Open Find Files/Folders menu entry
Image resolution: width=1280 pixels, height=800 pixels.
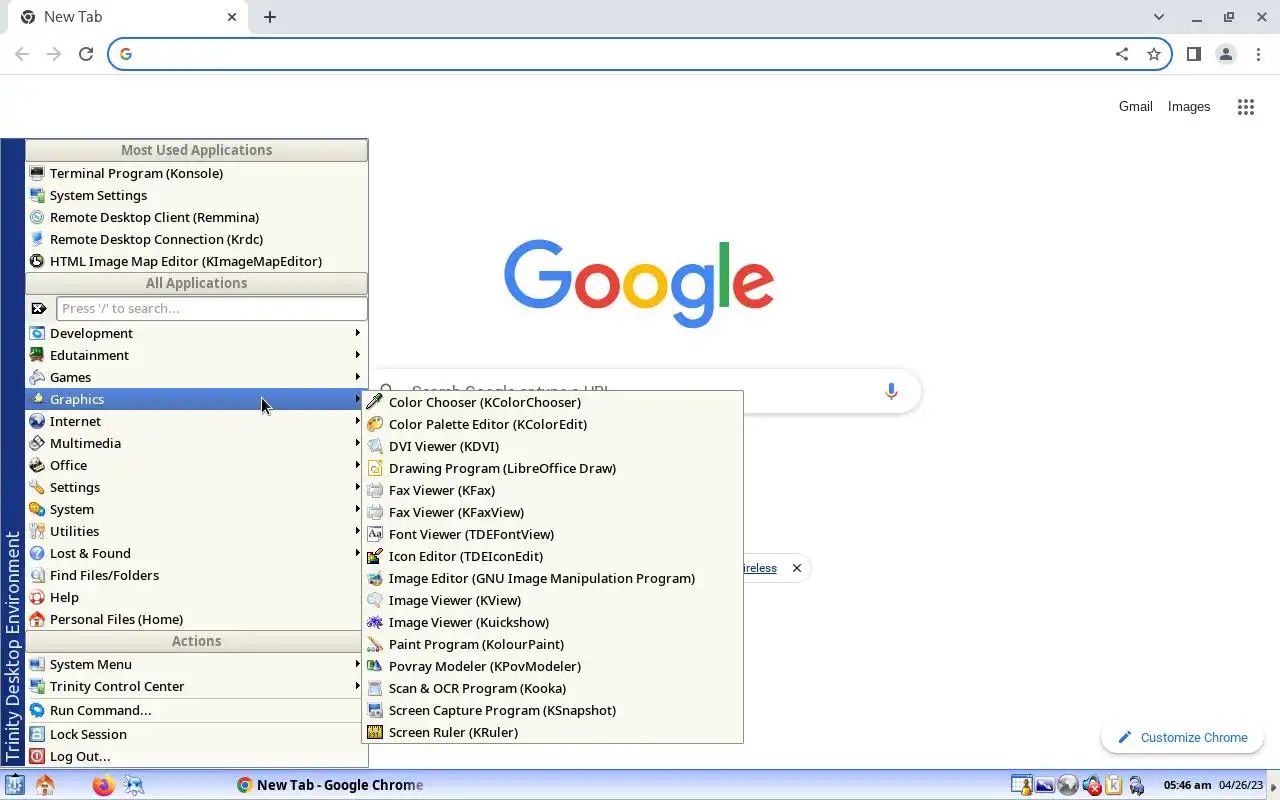tap(196, 575)
